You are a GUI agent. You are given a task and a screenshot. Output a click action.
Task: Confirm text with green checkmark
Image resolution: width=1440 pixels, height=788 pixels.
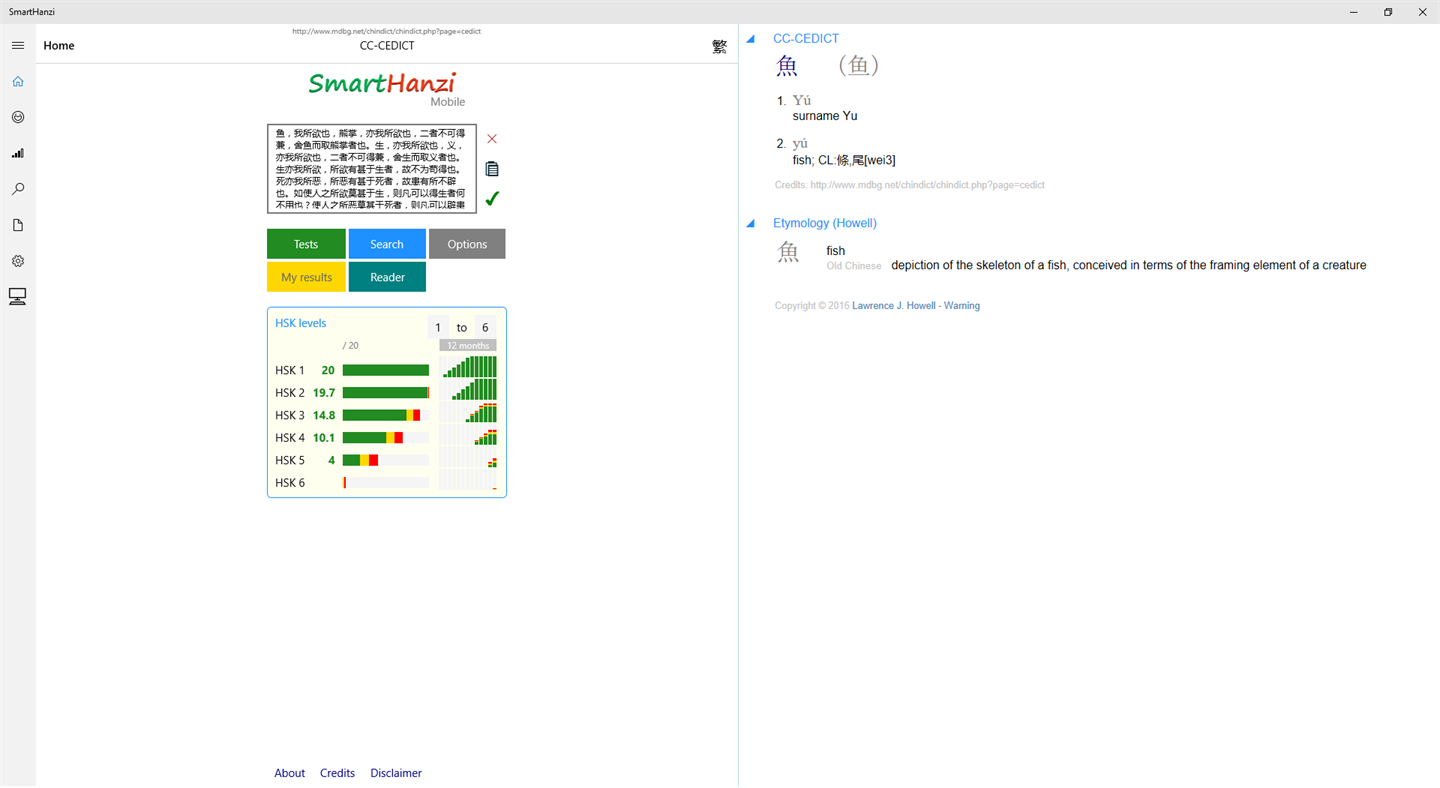pyautogui.click(x=492, y=198)
